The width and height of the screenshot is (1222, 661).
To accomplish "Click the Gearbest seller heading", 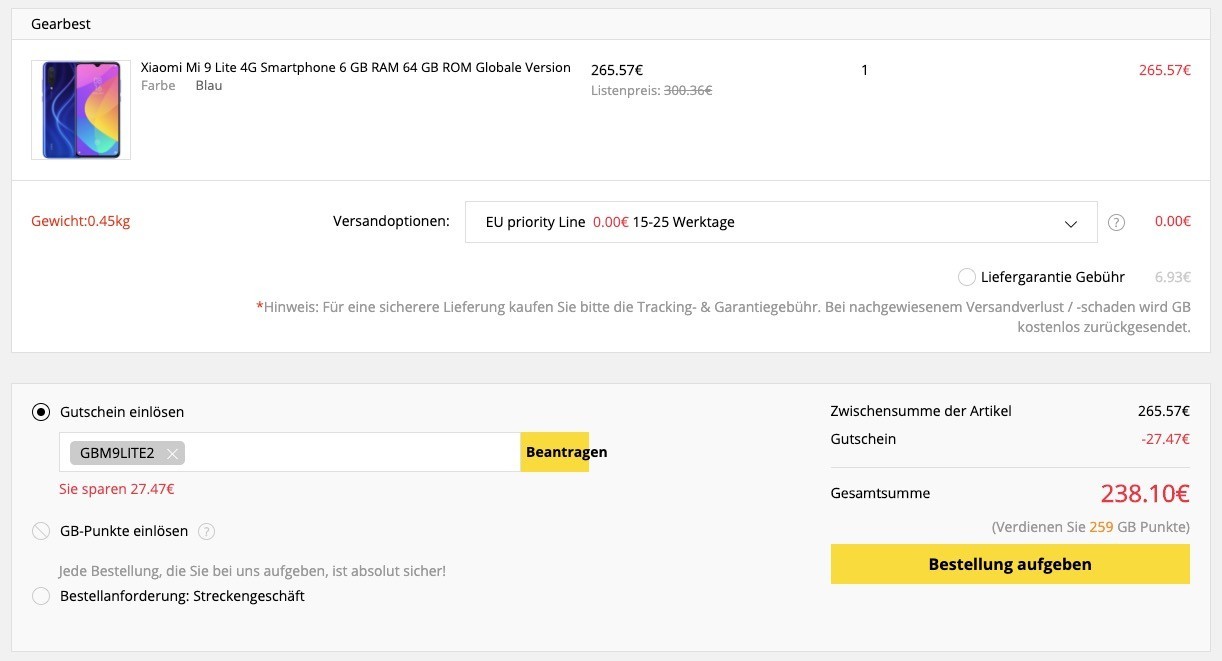I will [x=61, y=24].
